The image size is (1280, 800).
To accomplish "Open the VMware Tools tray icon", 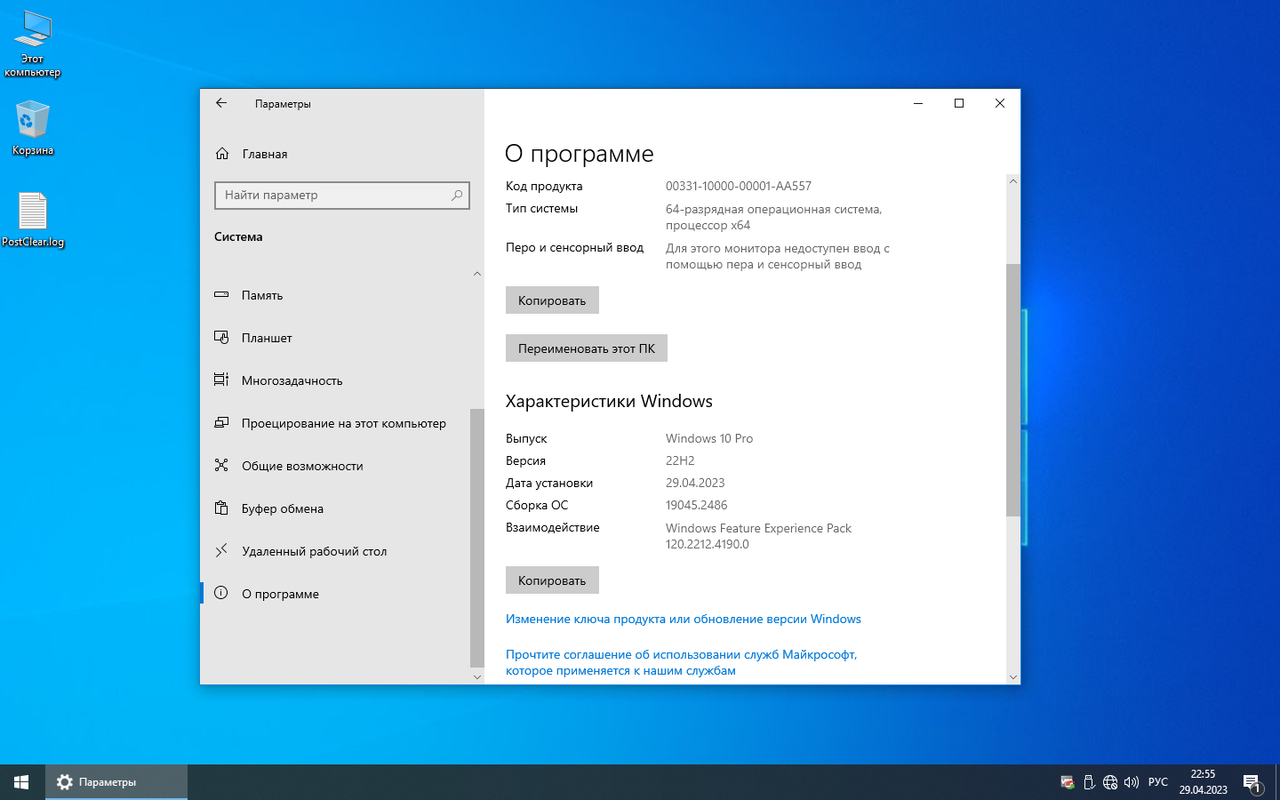I will click(1067, 782).
